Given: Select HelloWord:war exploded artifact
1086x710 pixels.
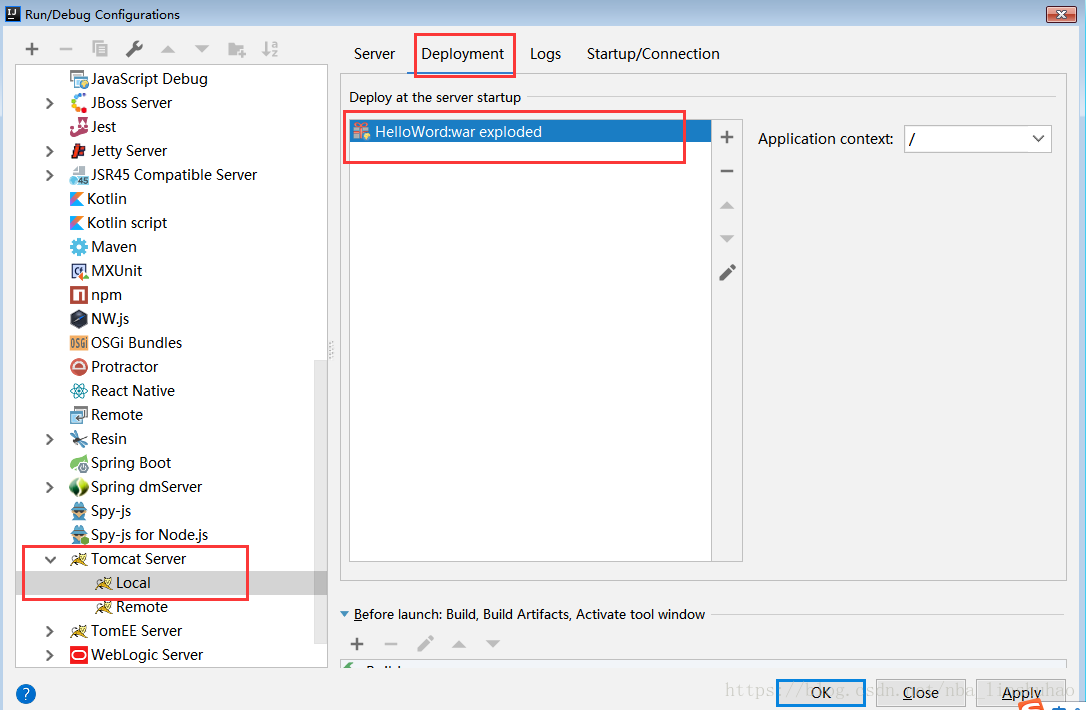Looking at the screenshot, I should click(530, 132).
